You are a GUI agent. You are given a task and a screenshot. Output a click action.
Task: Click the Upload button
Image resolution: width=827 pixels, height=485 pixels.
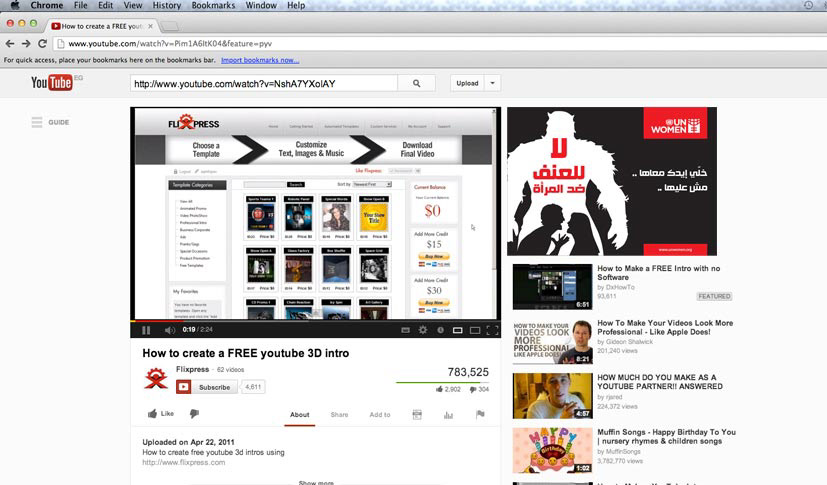[467, 83]
